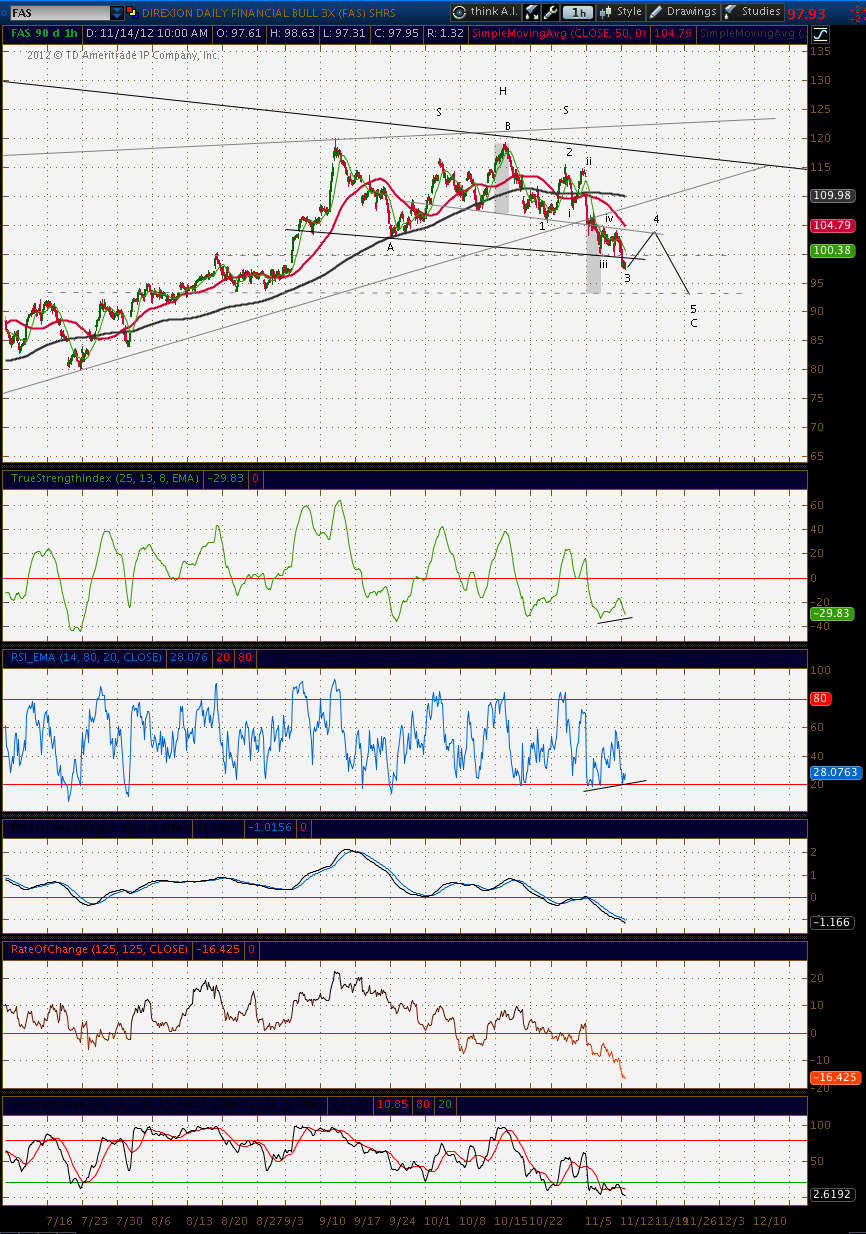Viewport: 866px width, 1234px height.
Task: Click the 9/10 date on time axis
Action: [x=333, y=1221]
